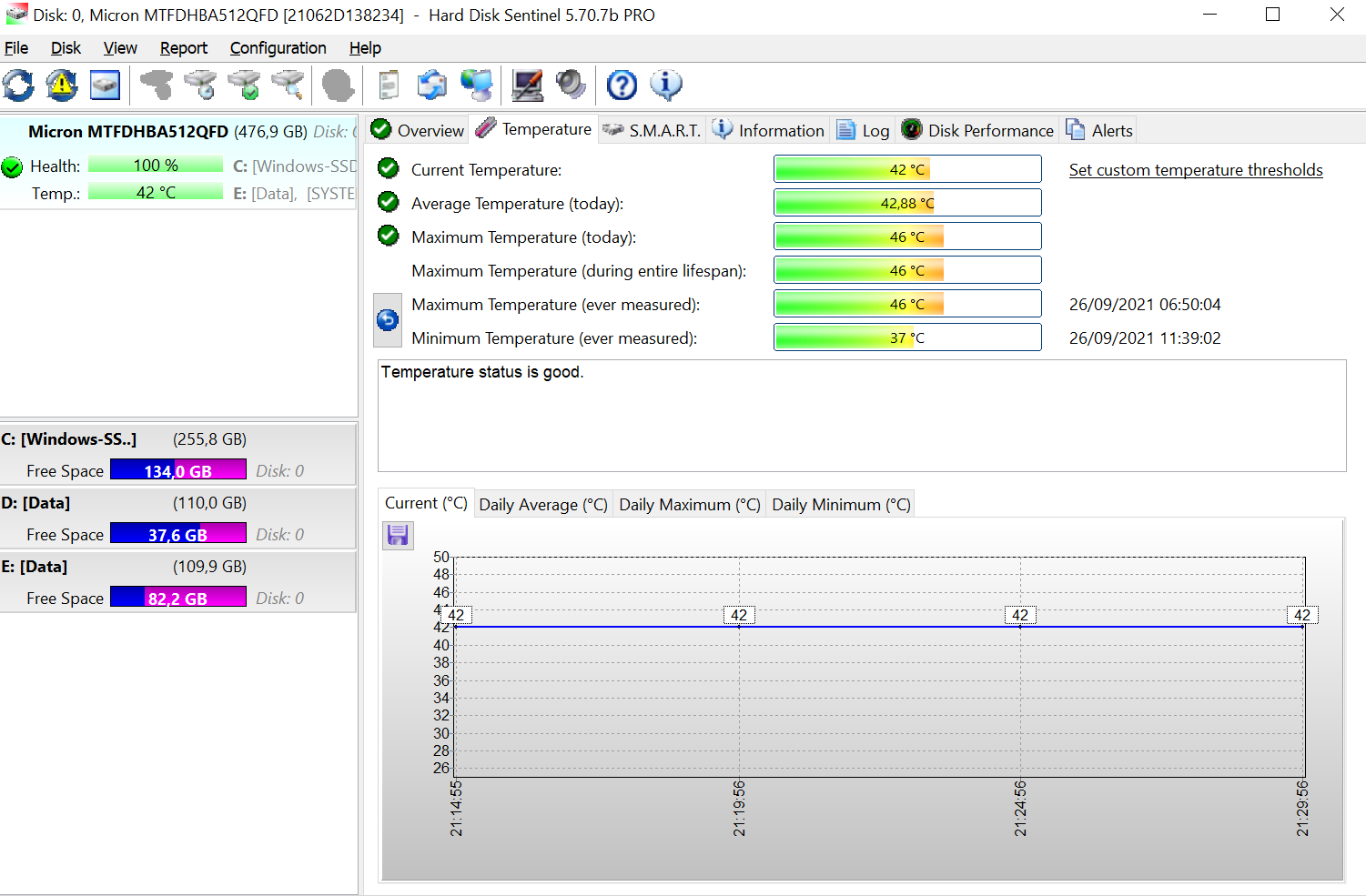Open the monitor with screwdriver configuration icon
1366x896 pixels.
coord(527,86)
